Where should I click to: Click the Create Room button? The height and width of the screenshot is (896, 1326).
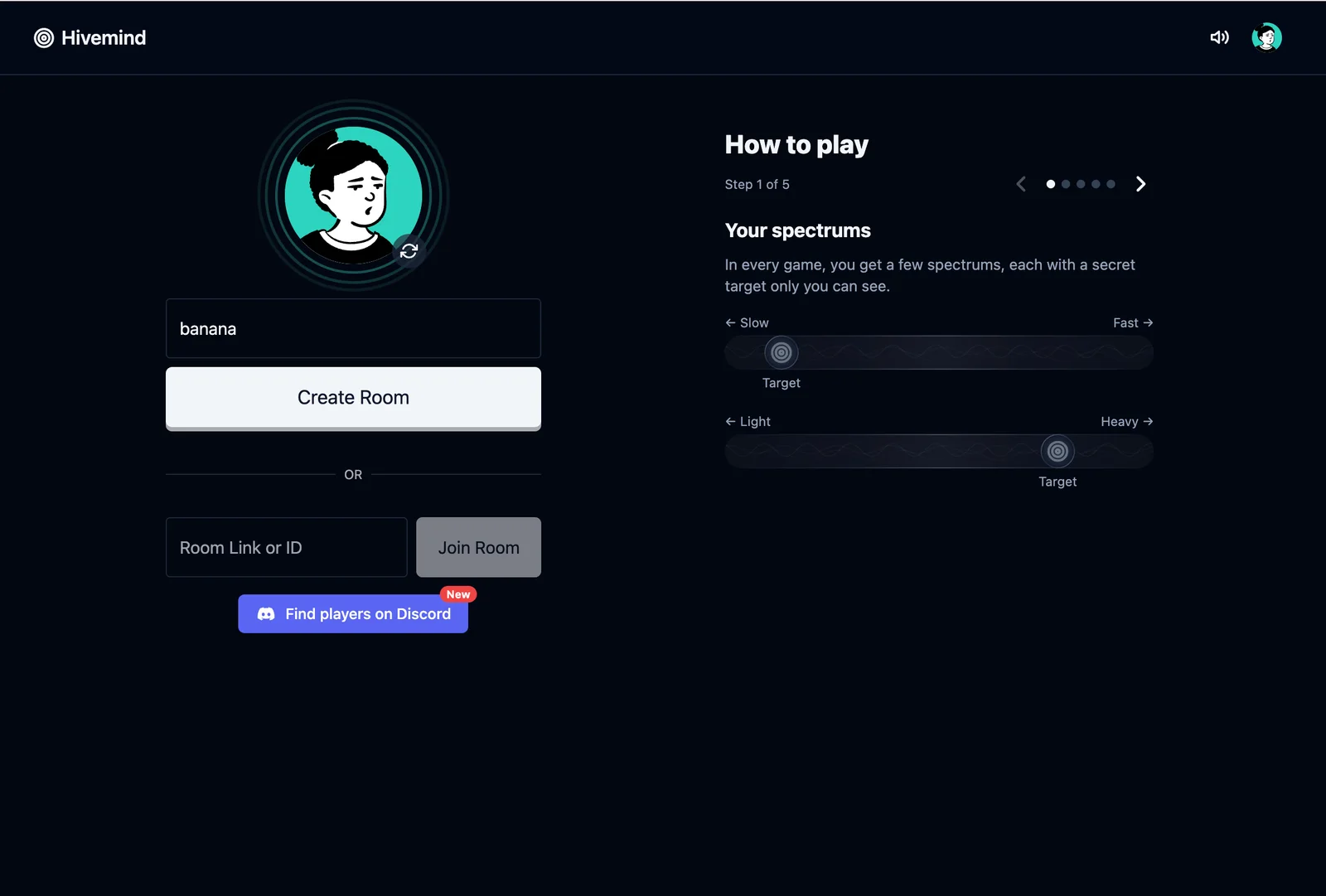(x=353, y=398)
